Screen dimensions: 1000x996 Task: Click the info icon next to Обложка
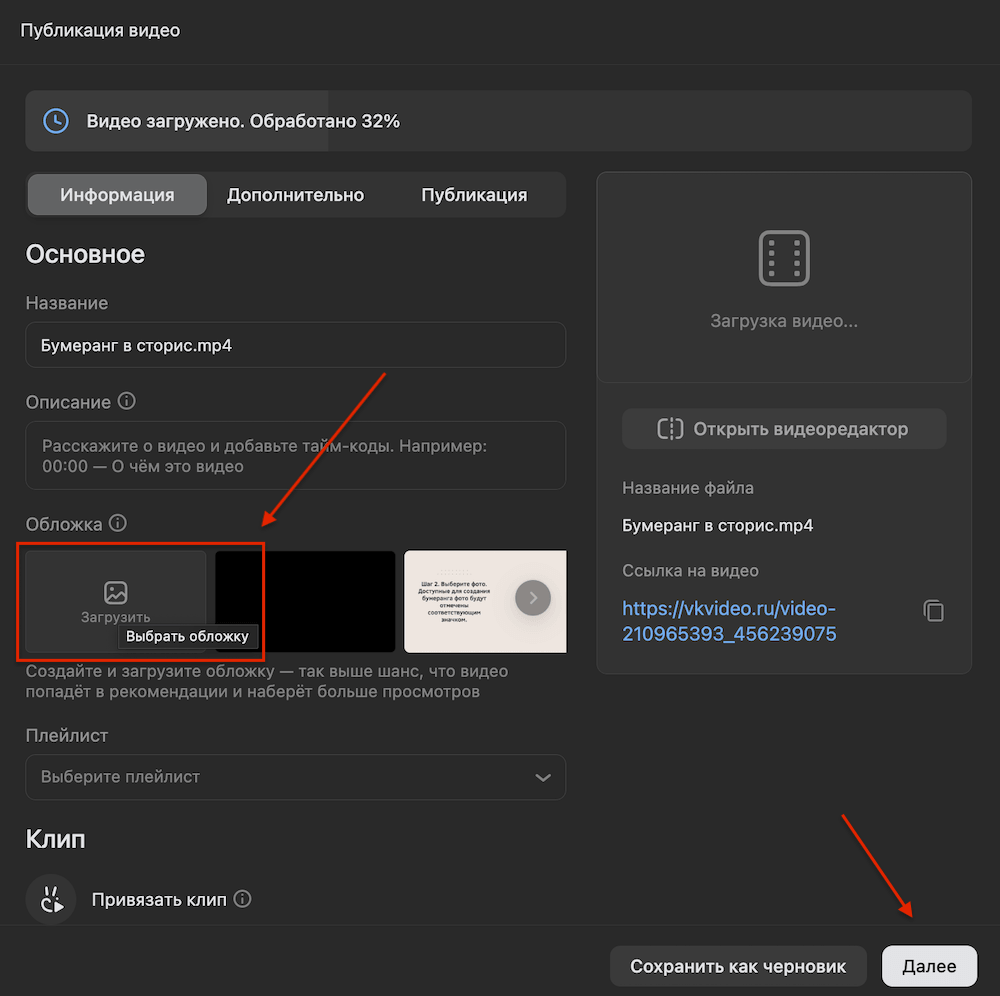pos(118,523)
